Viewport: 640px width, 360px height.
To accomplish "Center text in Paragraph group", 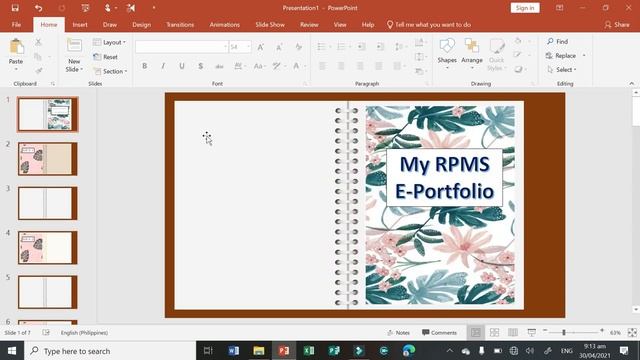I will click(341, 66).
